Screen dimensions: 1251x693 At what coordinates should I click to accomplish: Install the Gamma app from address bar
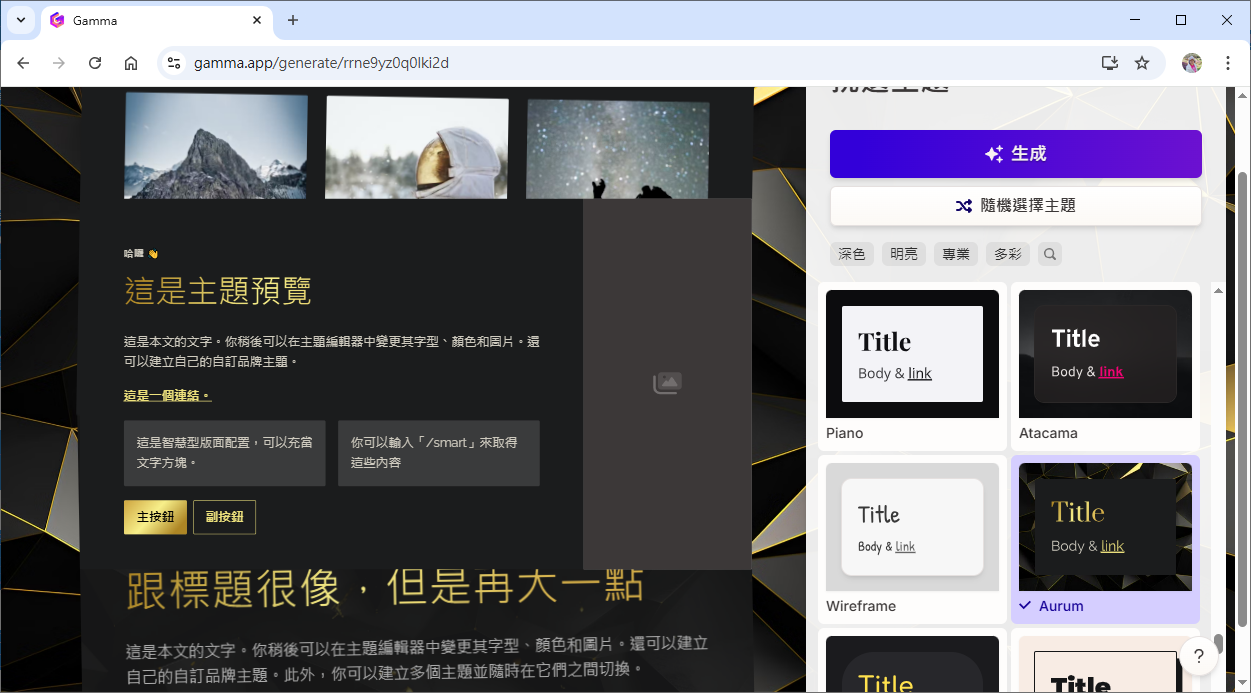[x=1109, y=63]
